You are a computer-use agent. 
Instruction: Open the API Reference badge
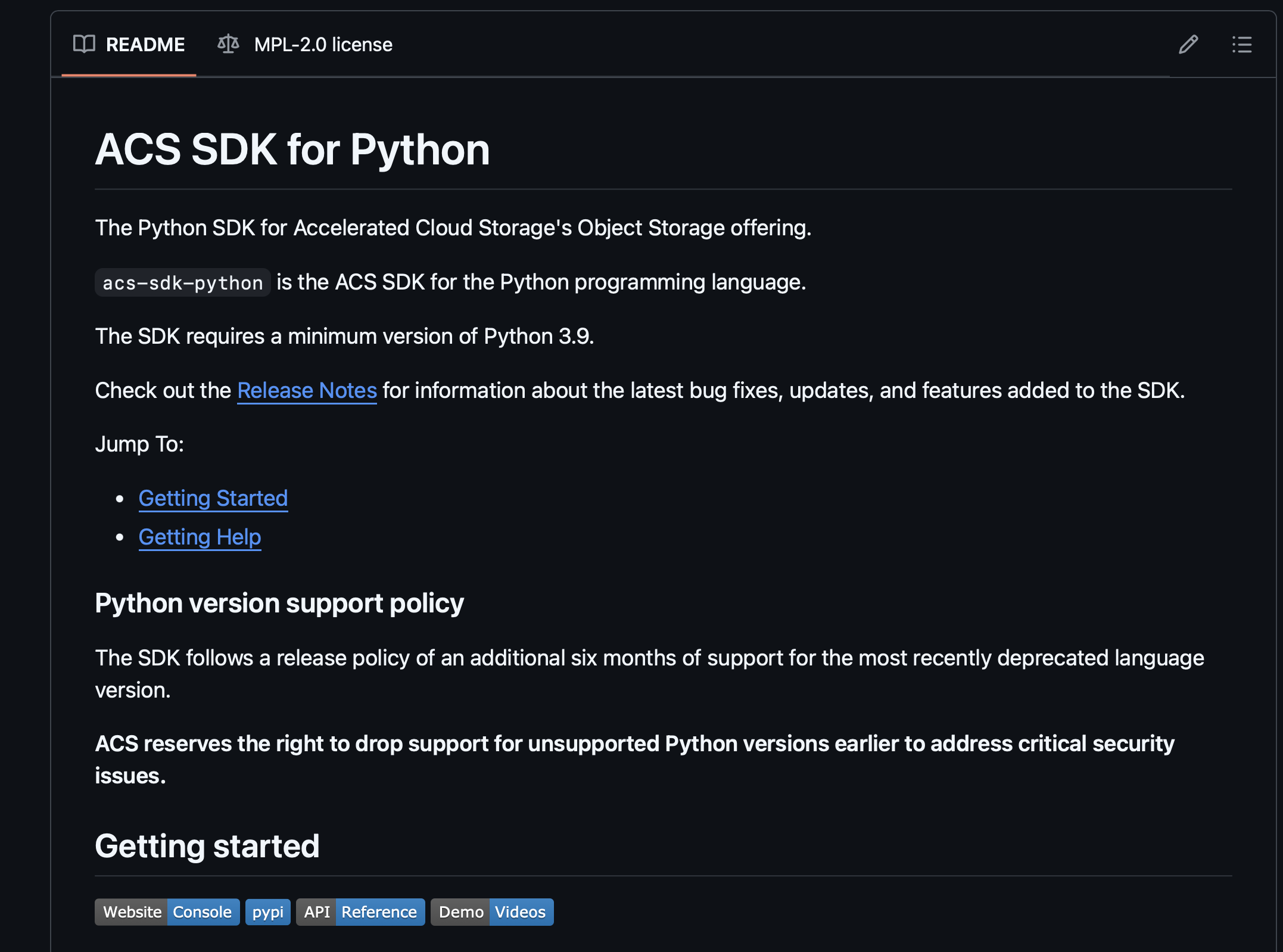(x=360, y=912)
